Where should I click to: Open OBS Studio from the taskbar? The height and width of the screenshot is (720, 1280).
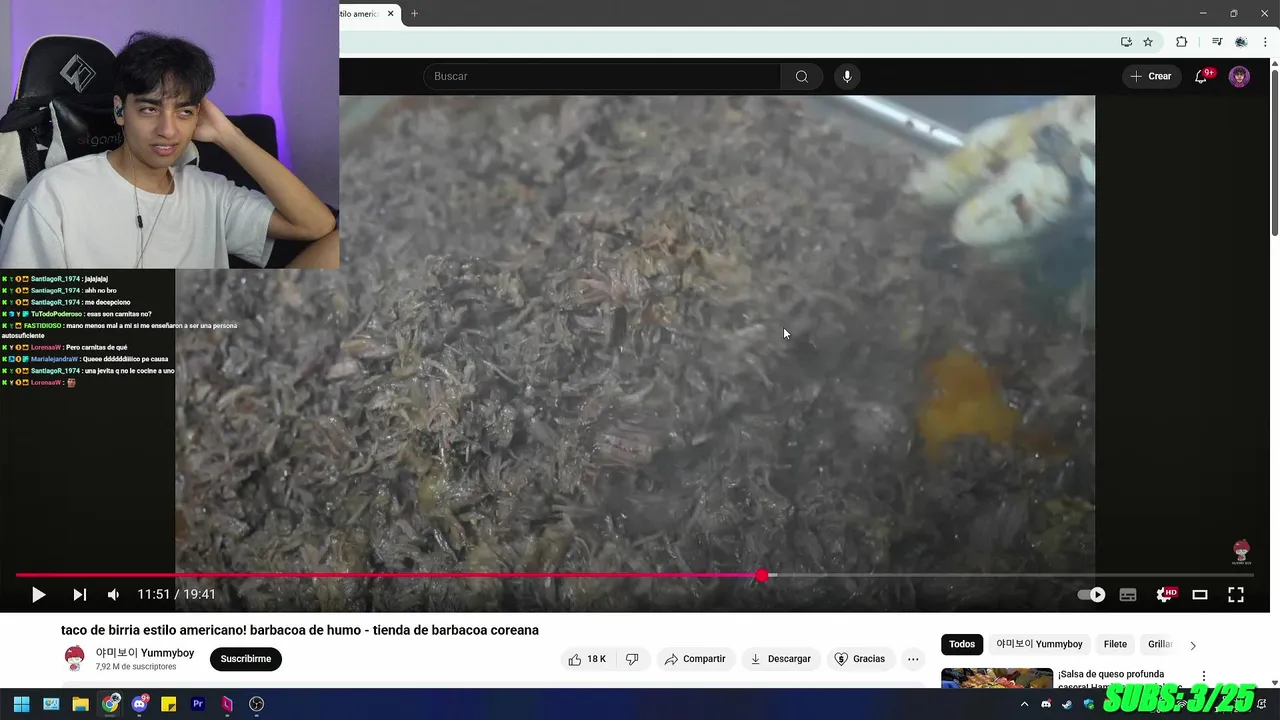pos(256,704)
